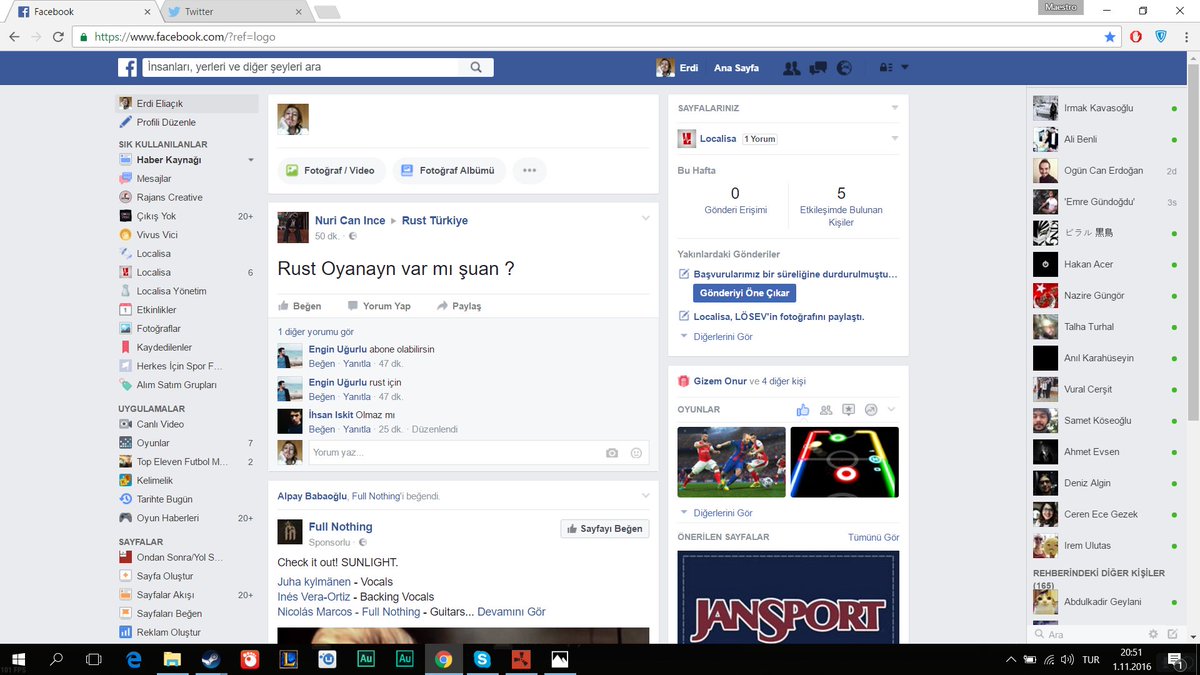Image resolution: width=1200 pixels, height=675 pixels.
Task: Switch to the Twitter browser tab
Action: (232, 12)
